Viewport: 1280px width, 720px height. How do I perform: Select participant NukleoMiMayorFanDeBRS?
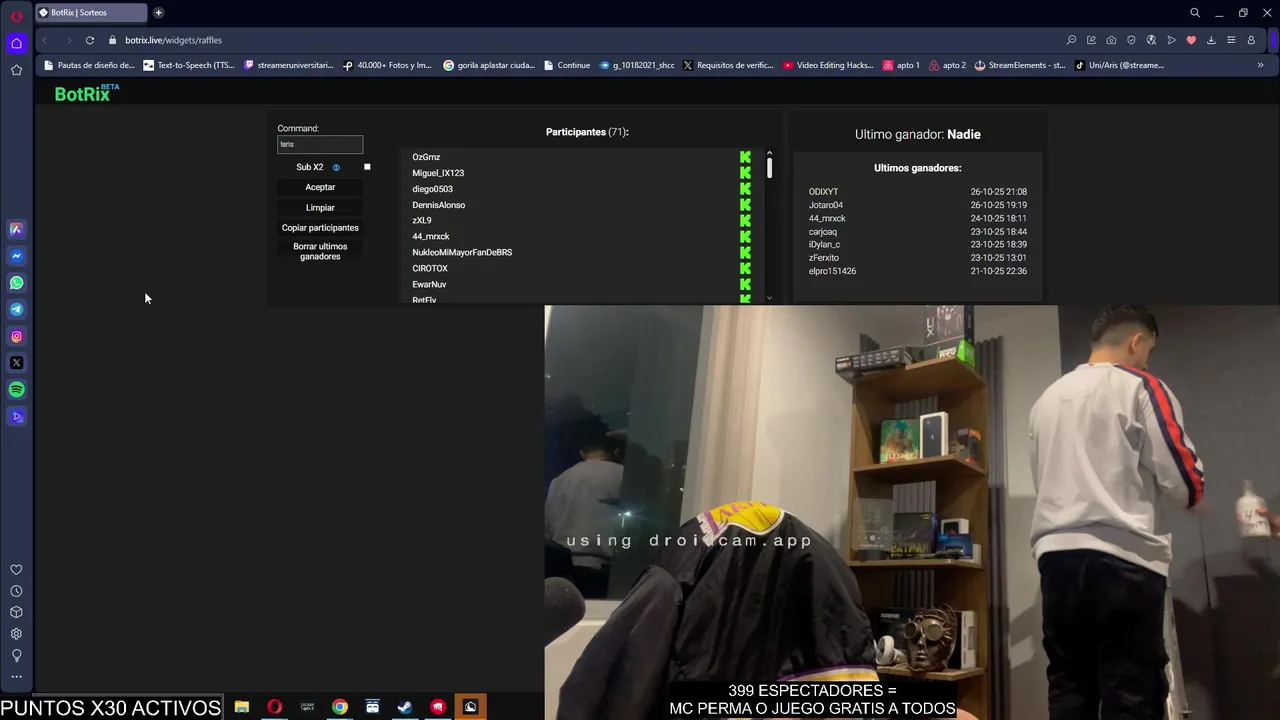[x=462, y=252]
